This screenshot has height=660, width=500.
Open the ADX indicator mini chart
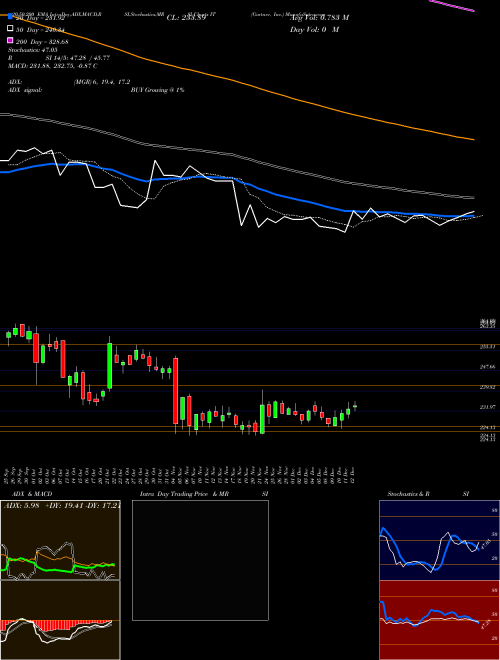[60, 540]
